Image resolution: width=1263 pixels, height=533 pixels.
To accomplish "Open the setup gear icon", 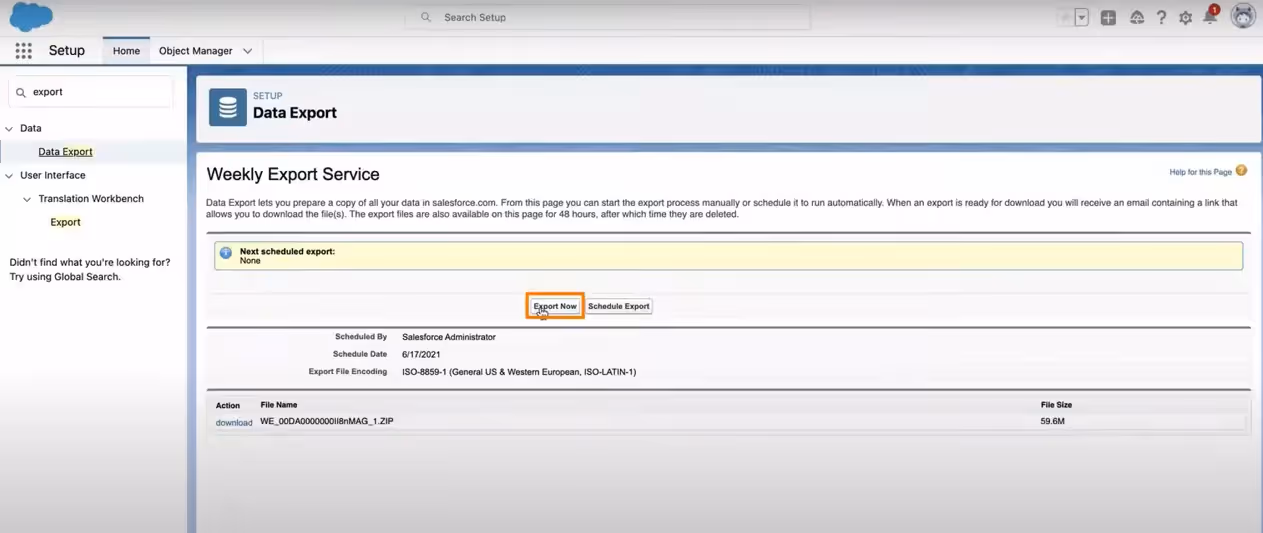I will tap(1185, 17).
